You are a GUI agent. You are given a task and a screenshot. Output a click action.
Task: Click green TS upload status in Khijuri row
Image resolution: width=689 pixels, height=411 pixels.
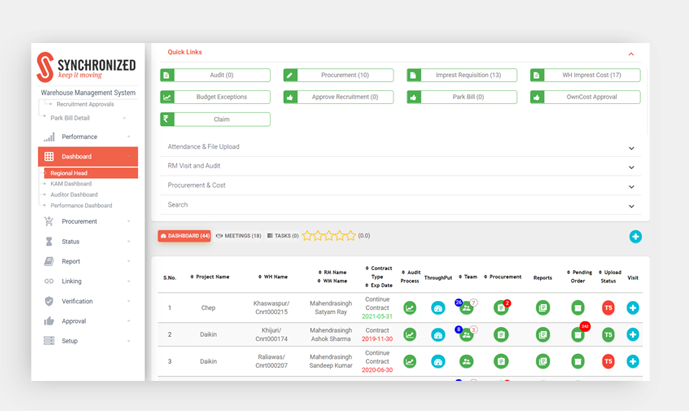tap(608, 335)
